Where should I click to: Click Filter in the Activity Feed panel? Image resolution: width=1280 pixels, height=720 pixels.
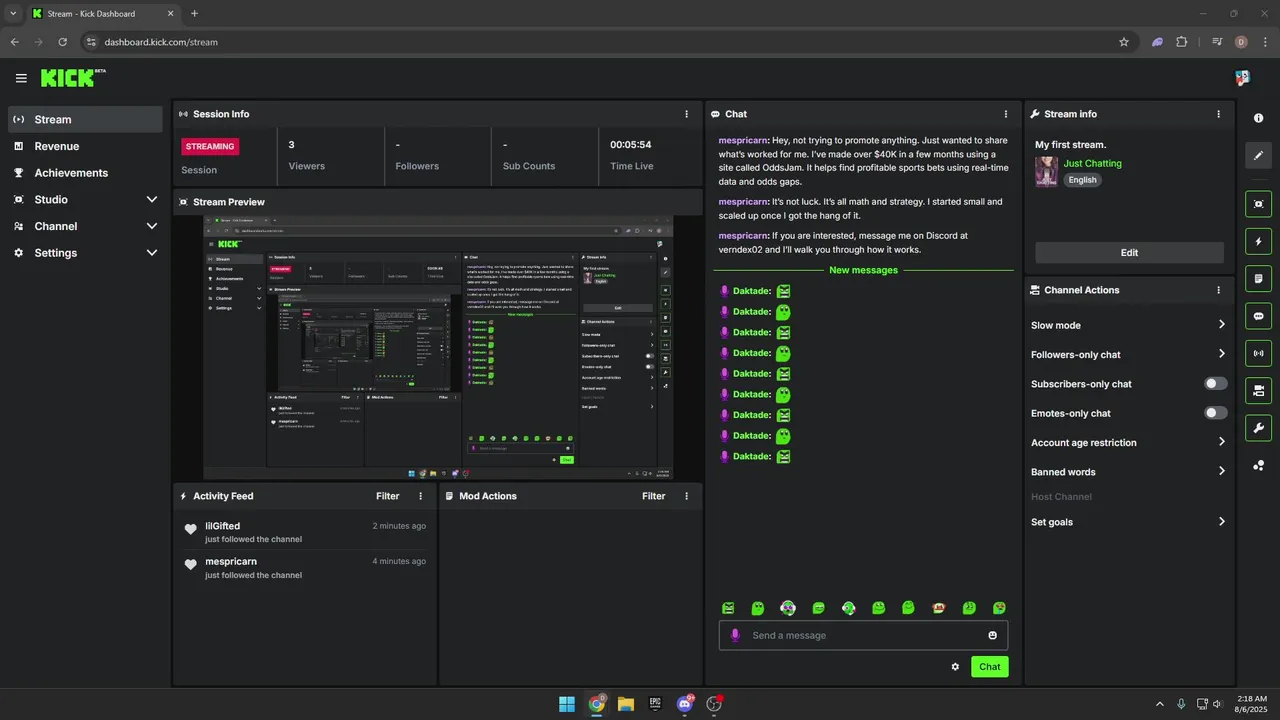tap(387, 496)
